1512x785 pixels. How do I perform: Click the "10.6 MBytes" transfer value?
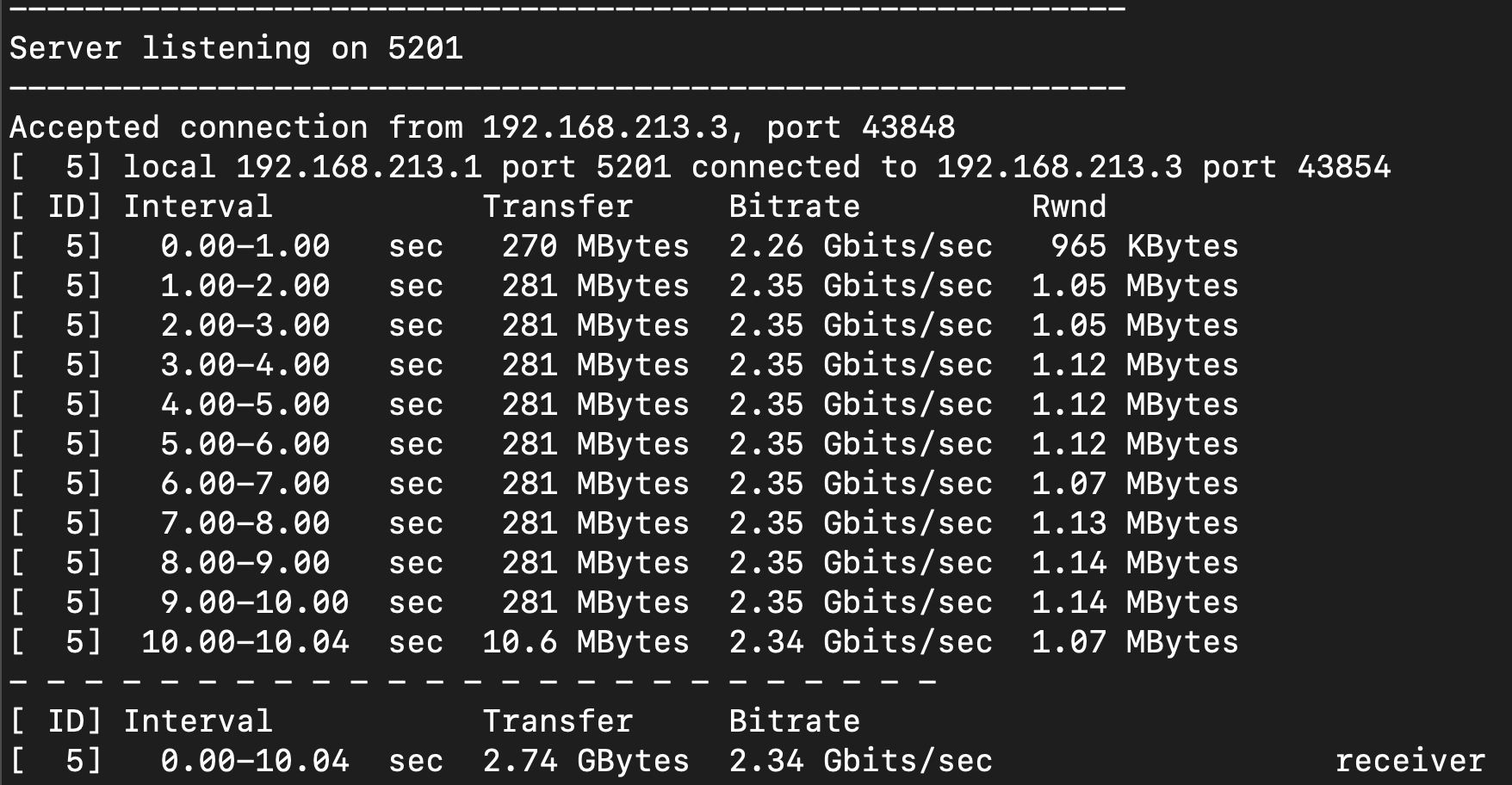pyautogui.click(x=586, y=642)
